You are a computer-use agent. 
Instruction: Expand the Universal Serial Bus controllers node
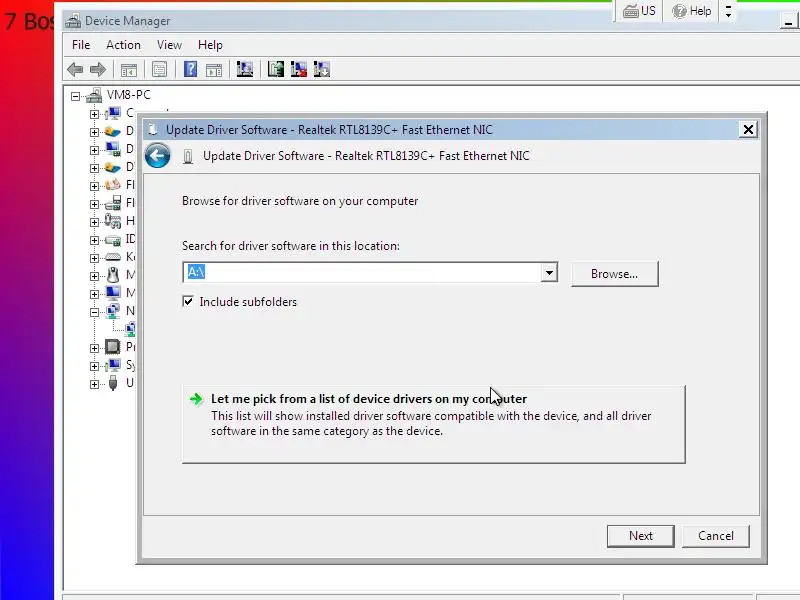(94, 384)
